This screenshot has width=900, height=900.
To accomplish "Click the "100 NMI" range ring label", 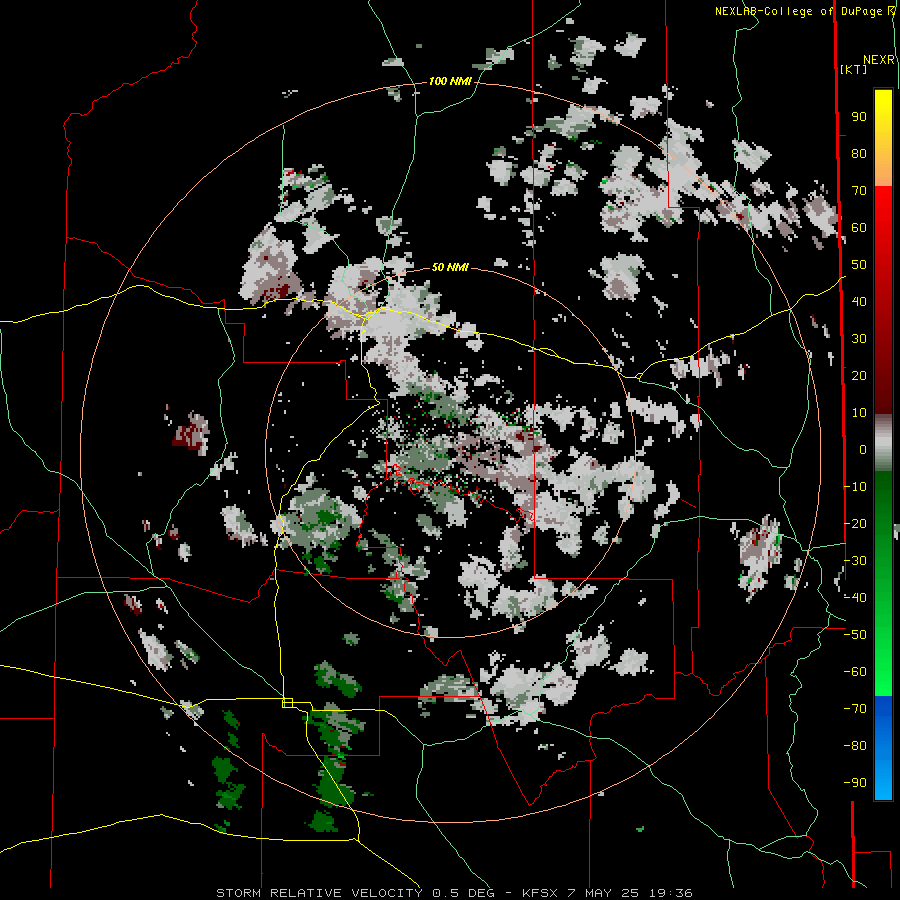I will tap(450, 82).
